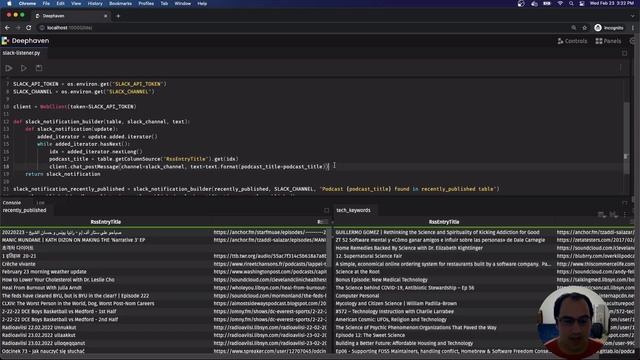Viewport: 640px width, 360px height.
Task: Click the washingtonpost.com podcasts URL cell
Action: 269,272
